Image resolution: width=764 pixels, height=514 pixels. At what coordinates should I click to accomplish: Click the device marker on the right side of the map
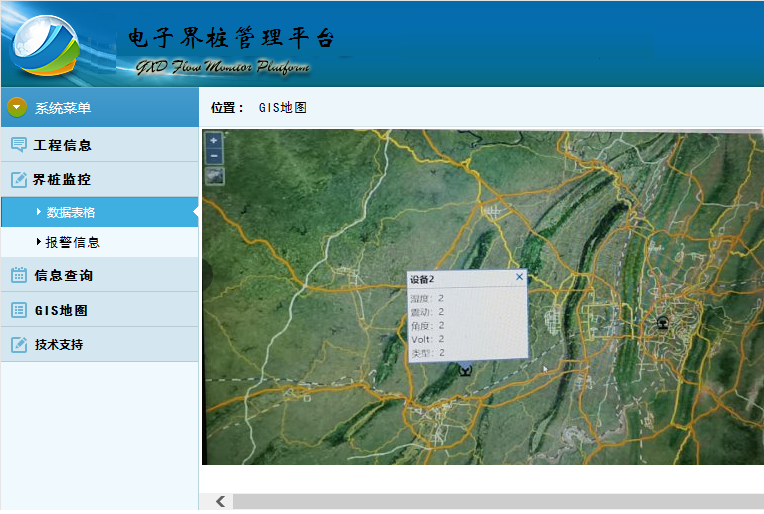662,323
